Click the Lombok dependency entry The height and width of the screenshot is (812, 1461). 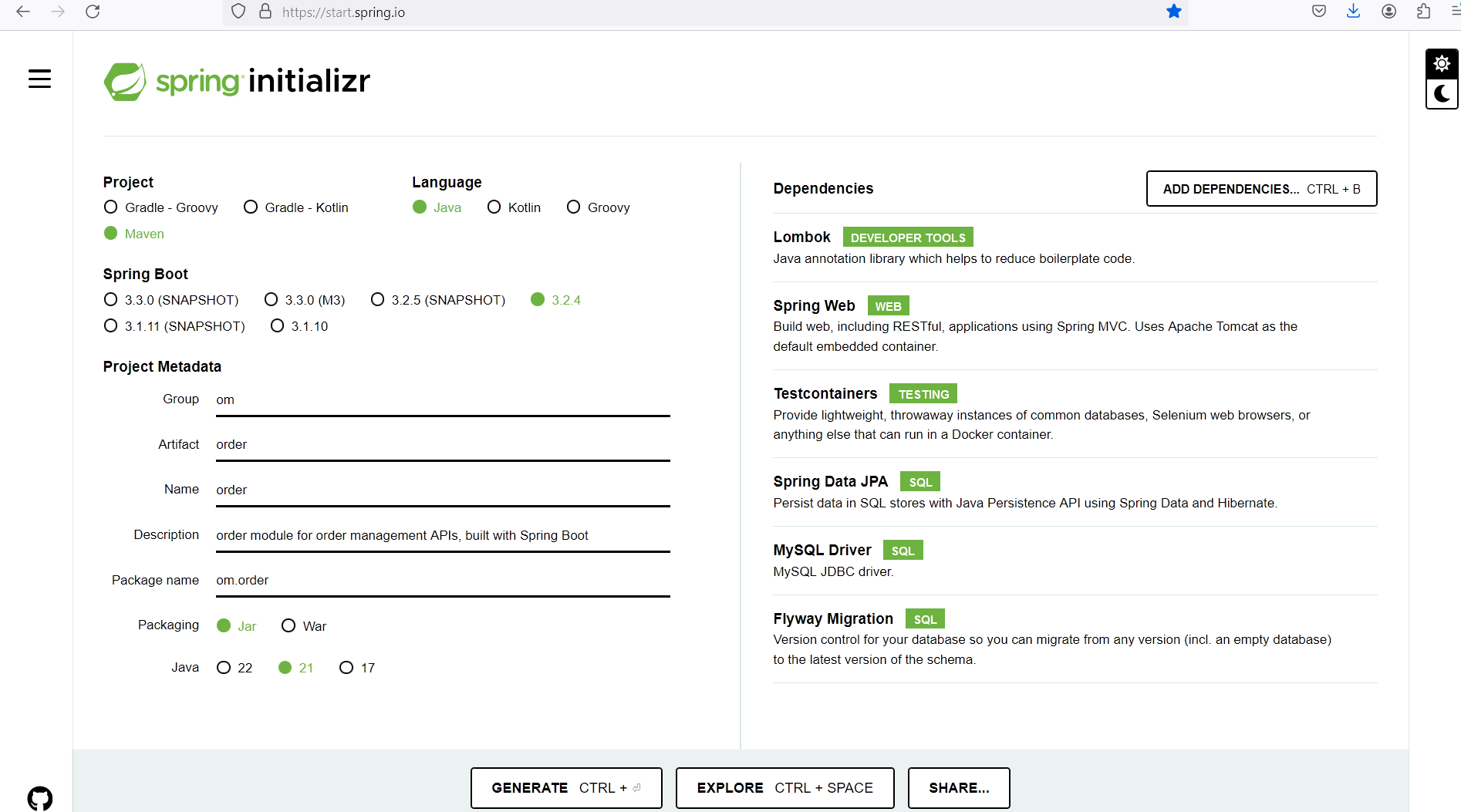1075,248
